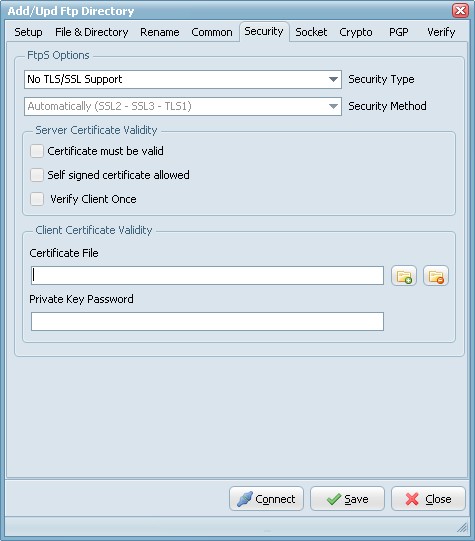Open the File & Directory tab

pyautogui.click(x=91, y=32)
